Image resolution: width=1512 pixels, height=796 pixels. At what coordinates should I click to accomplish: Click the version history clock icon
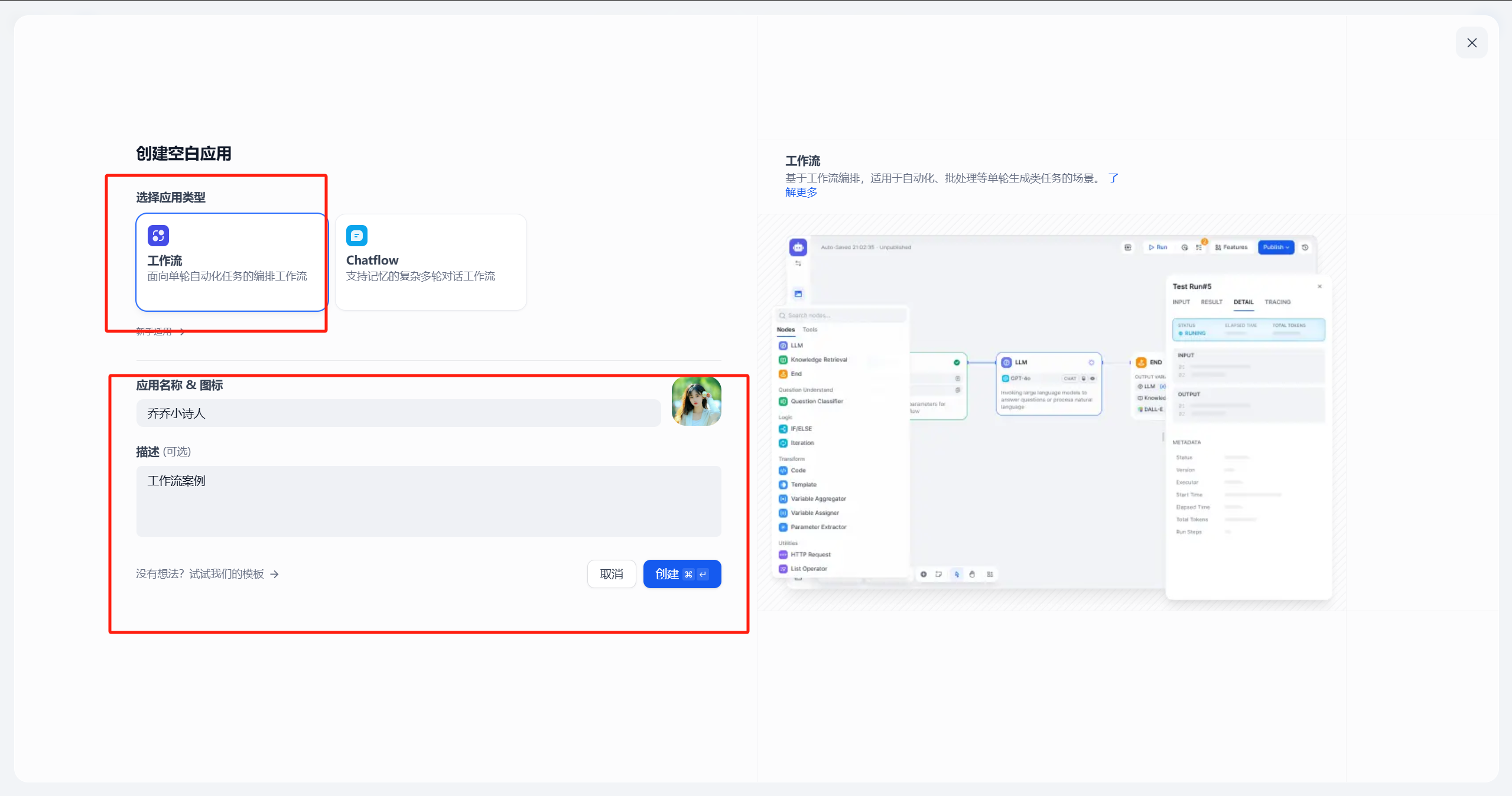click(1305, 247)
